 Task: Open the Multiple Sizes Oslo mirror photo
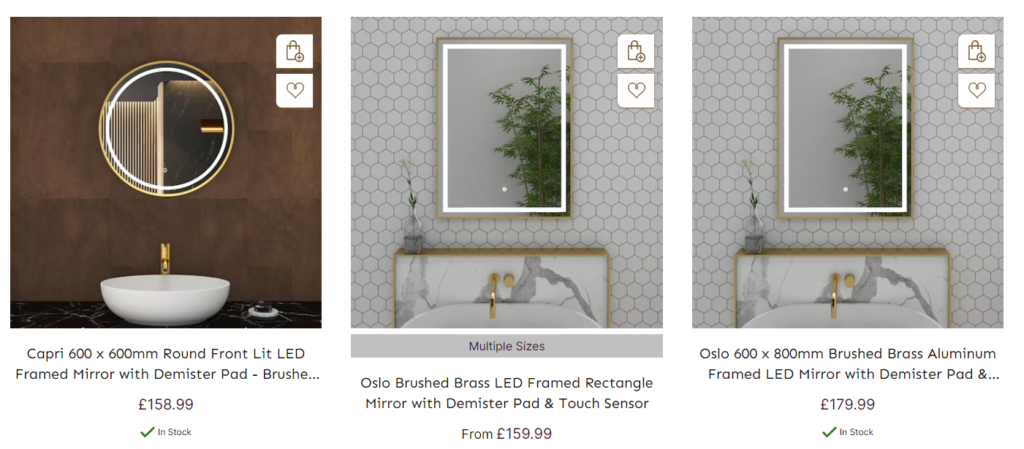pos(507,172)
